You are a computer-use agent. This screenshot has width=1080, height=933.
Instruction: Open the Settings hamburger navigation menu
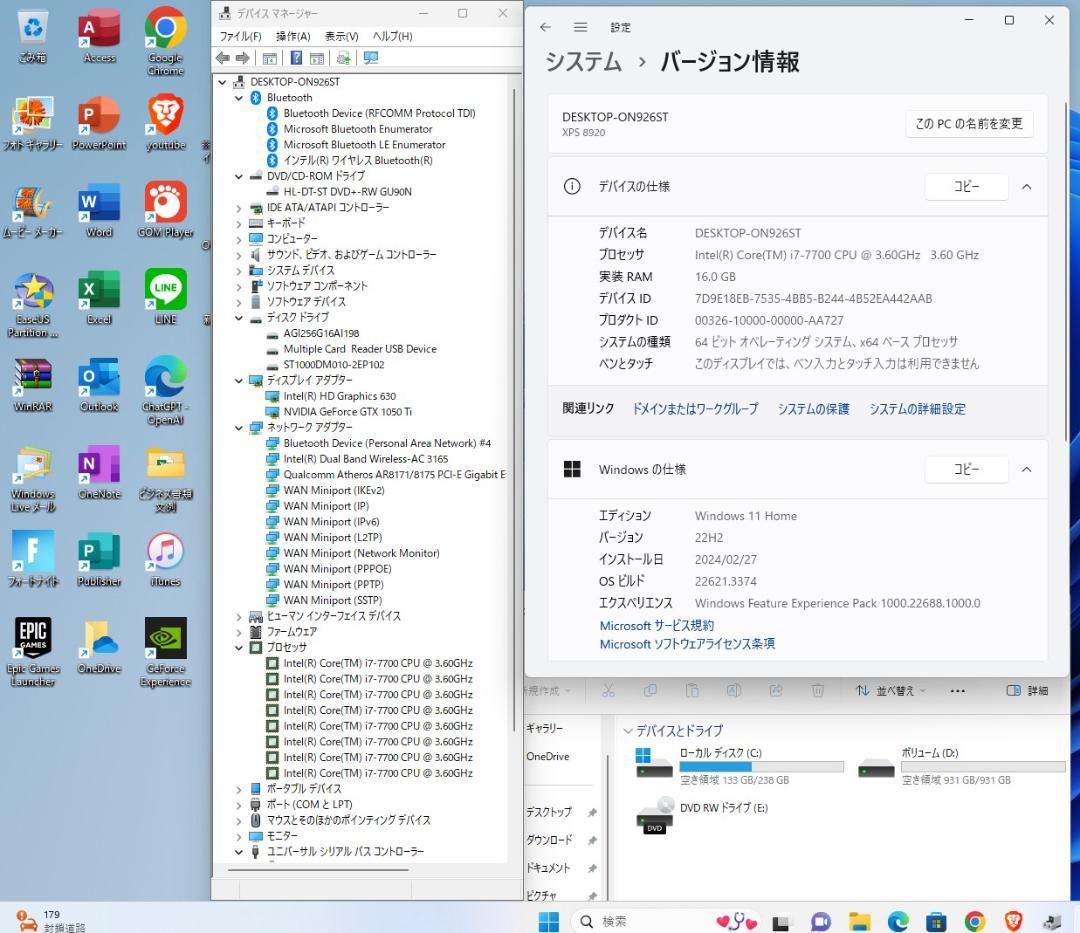pyautogui.click(x=580, y=27)
